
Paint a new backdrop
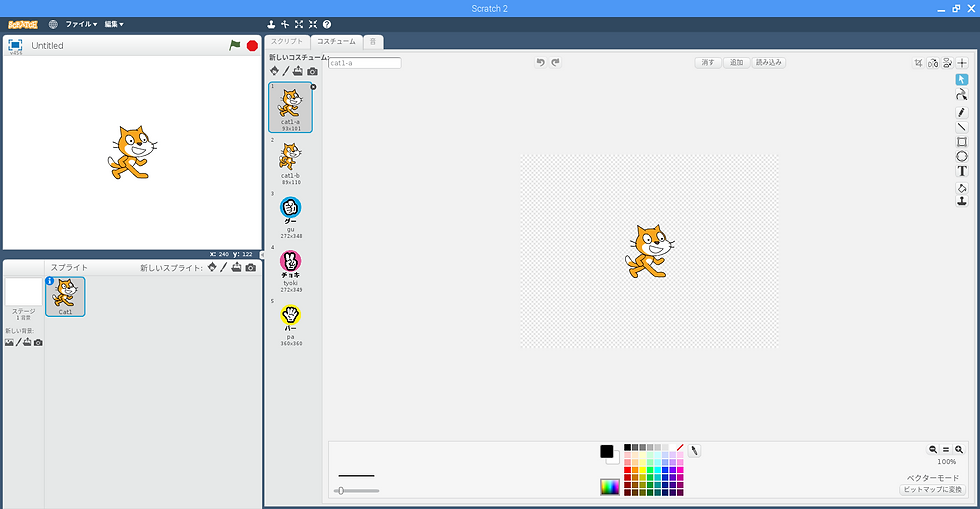[18, 342]
